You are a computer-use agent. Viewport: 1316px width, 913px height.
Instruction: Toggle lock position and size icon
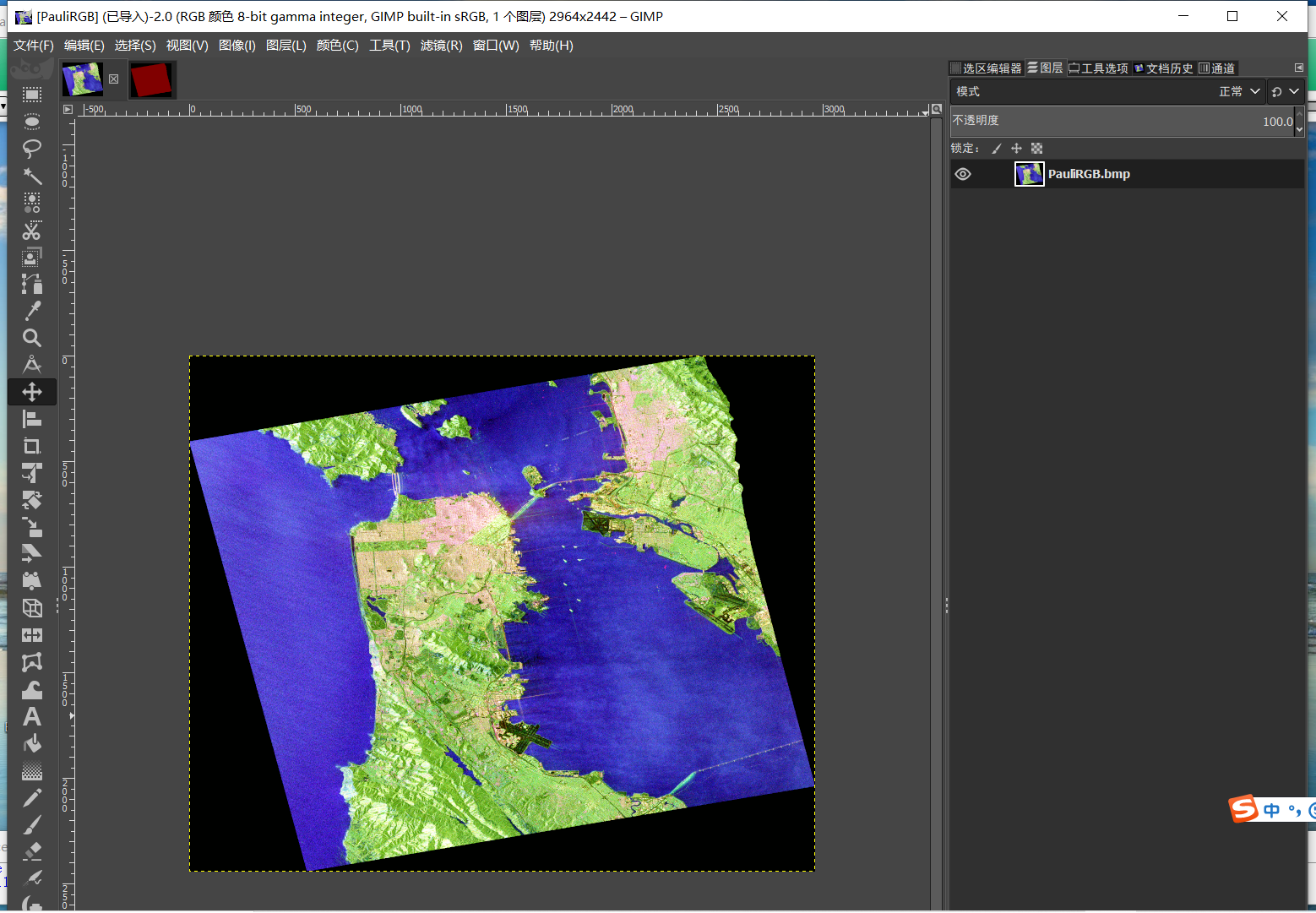click(x=1017, y=149)
